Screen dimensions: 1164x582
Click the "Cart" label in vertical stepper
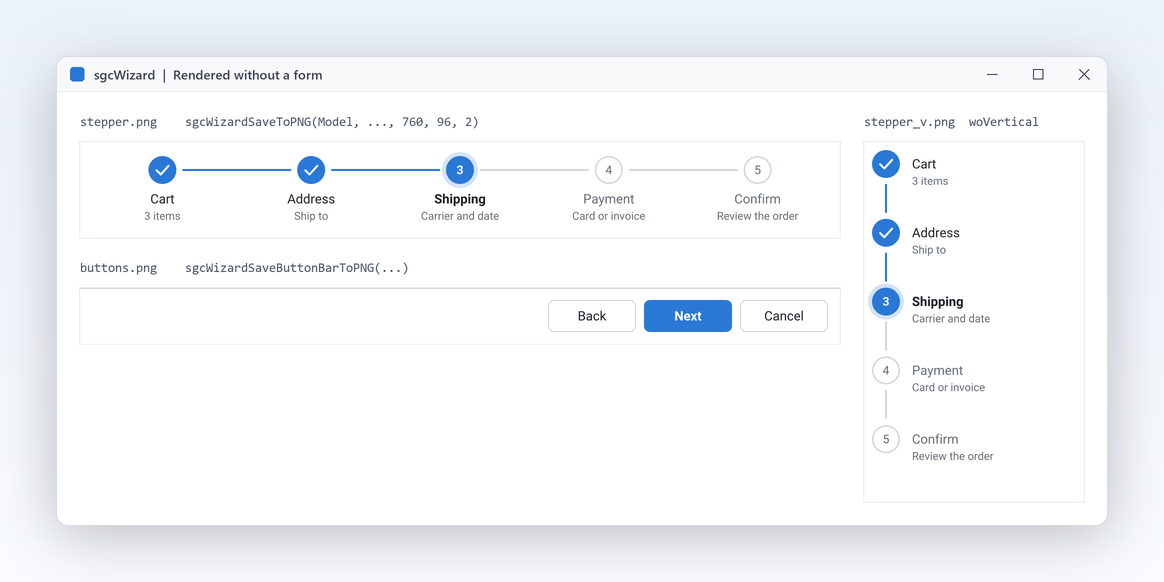pos(924,164)
